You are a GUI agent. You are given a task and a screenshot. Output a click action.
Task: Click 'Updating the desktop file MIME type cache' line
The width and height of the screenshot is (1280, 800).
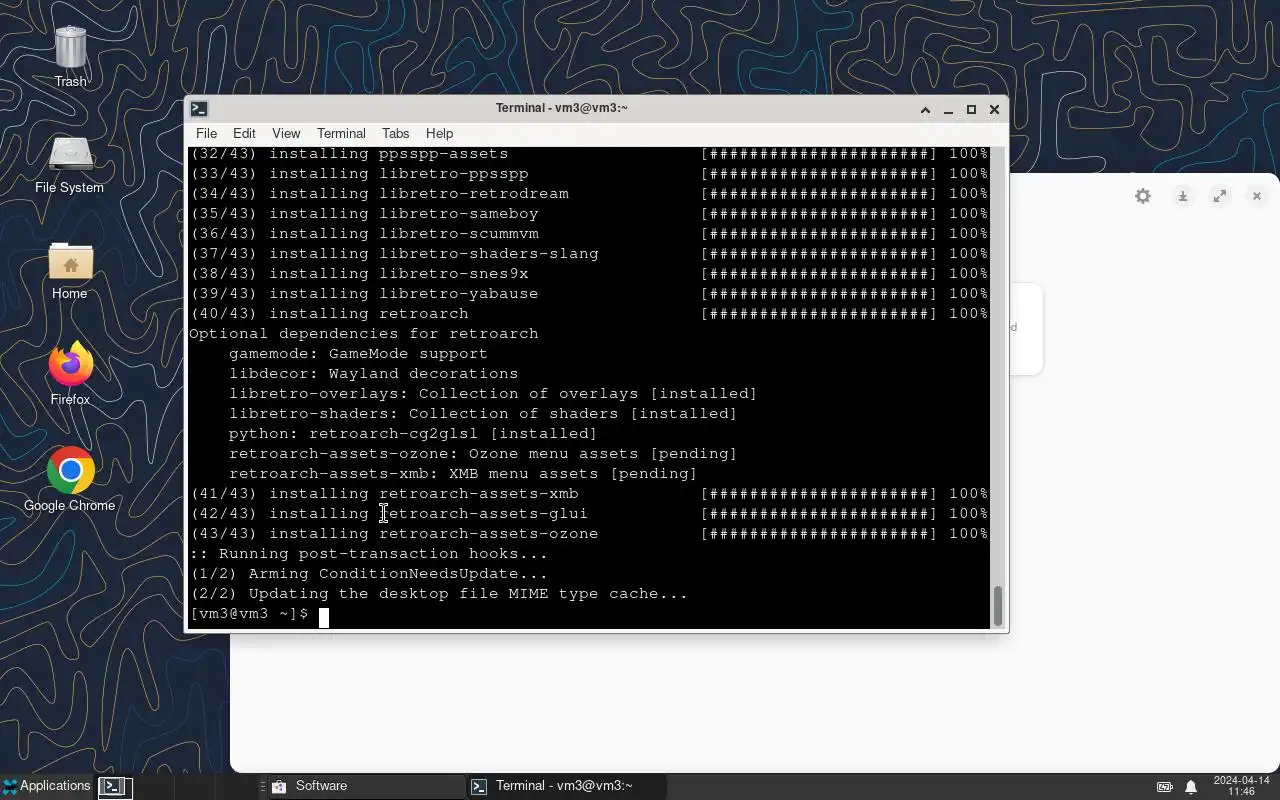tap(439, 594)
